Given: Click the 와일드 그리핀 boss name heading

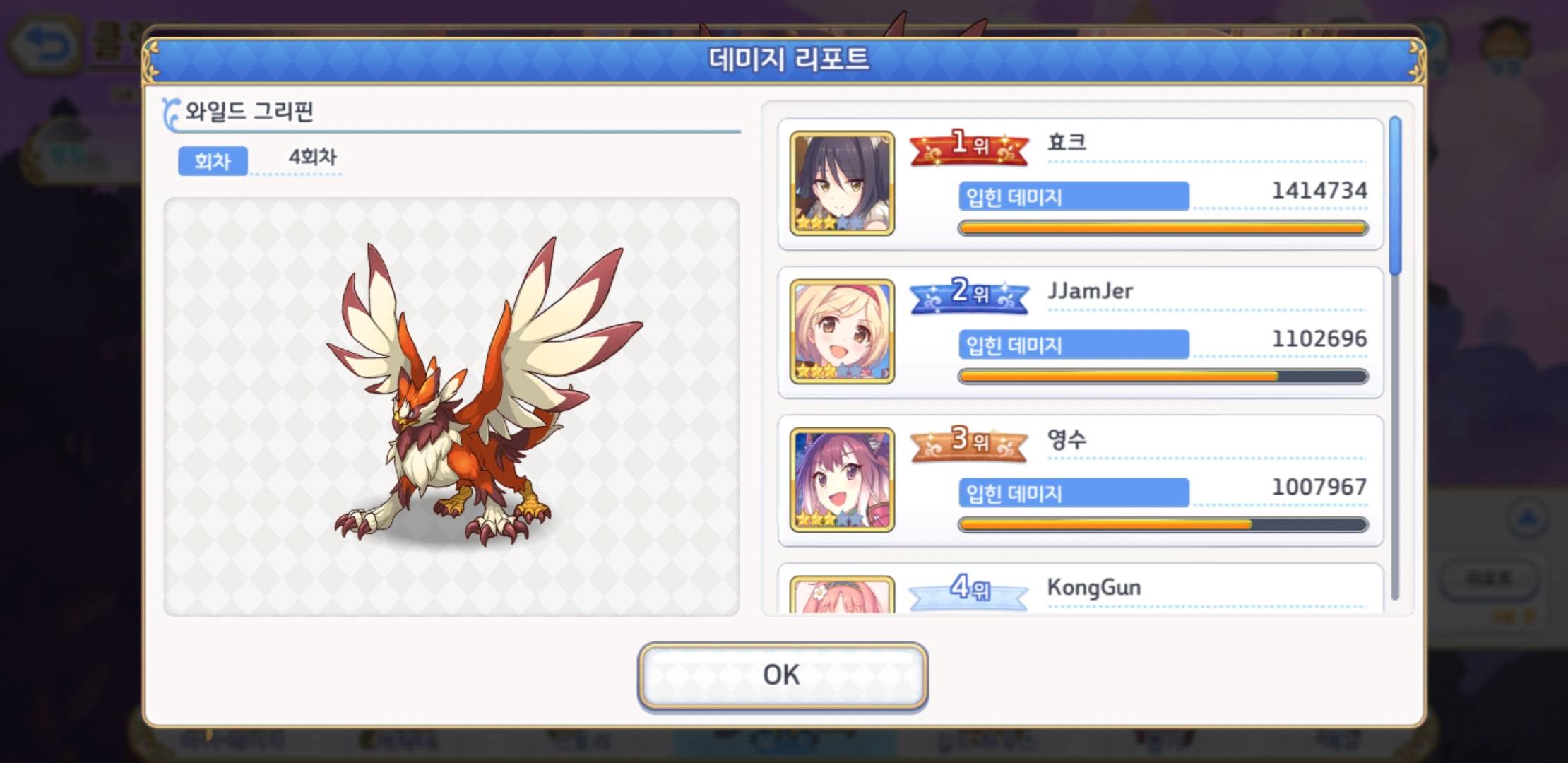Looking at the screenshot, I should [x=249, y=112].
